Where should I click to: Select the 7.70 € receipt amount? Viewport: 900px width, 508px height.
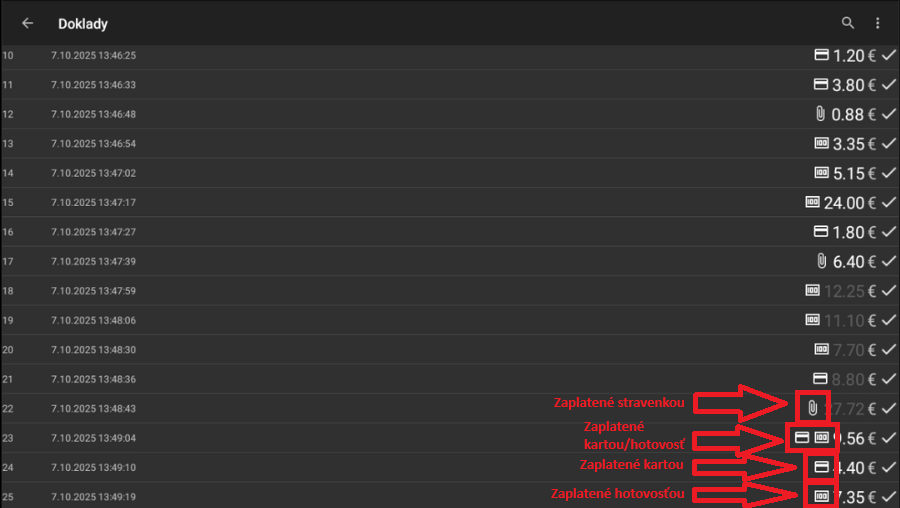pyautogui.click(x=853, y=350)
